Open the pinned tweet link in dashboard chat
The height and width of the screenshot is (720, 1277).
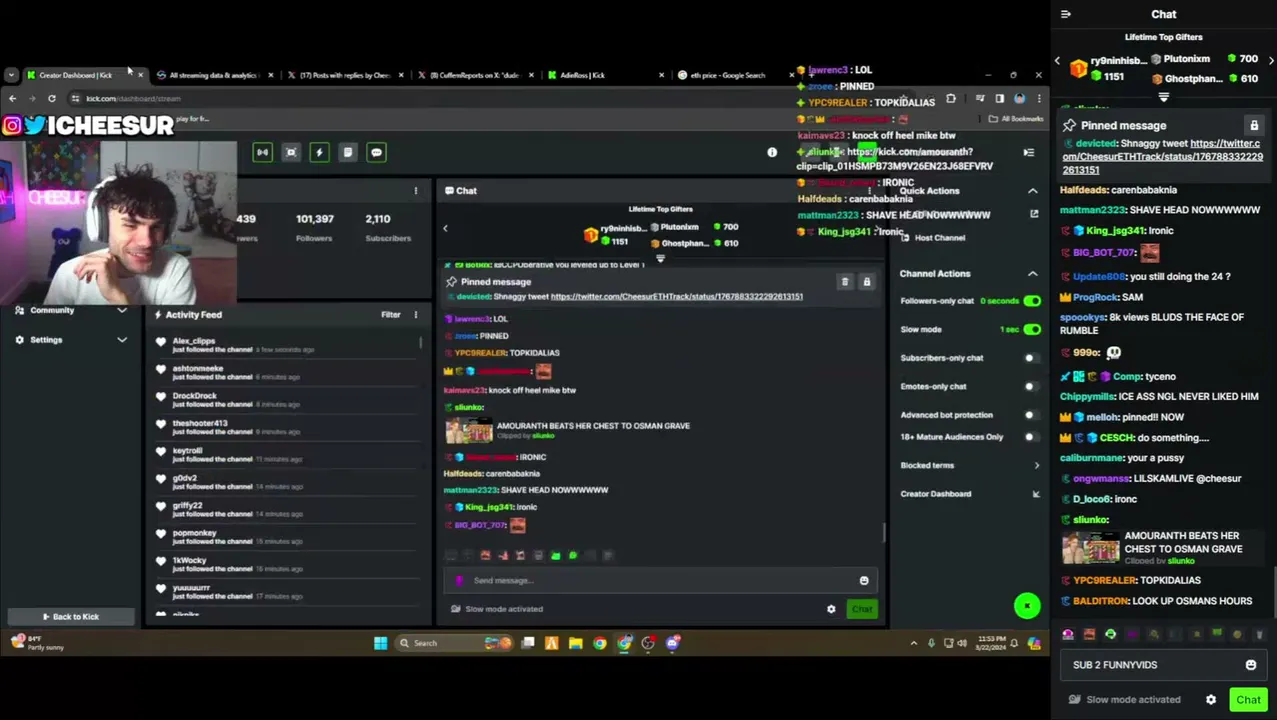[677, 297]
